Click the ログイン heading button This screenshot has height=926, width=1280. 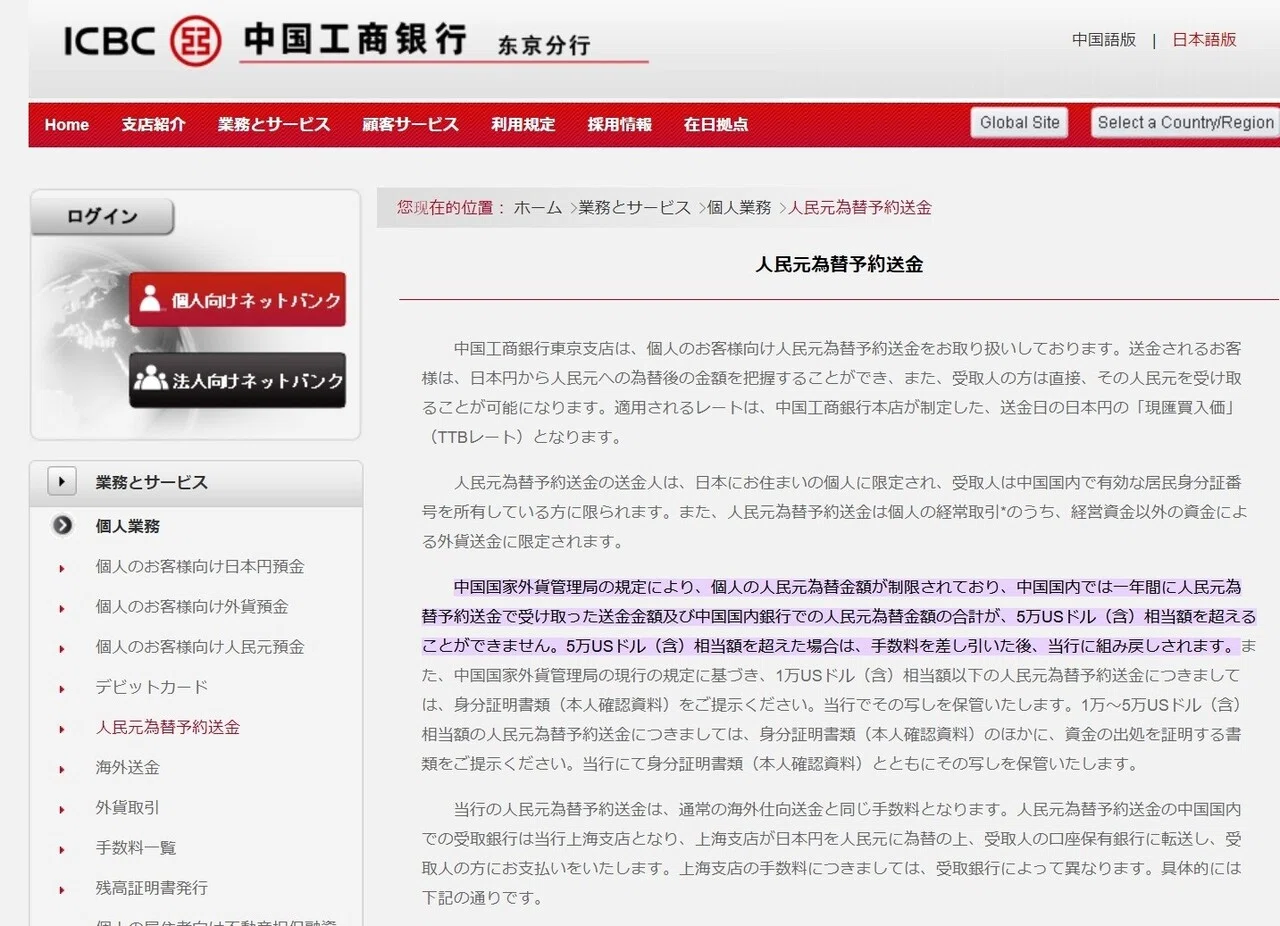coord(102,217)
